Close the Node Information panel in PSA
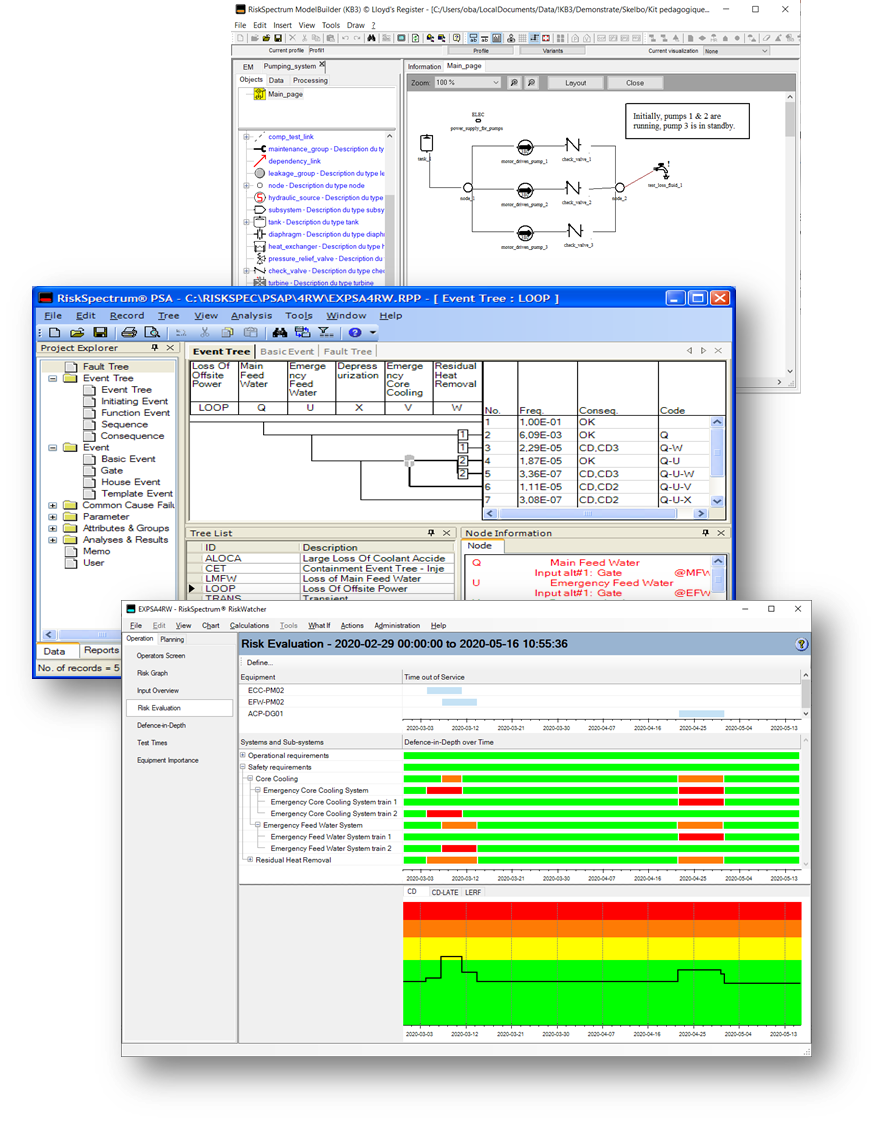This screenshot has width=877, height=1122. pyautogui.click(x=721, y=533)
